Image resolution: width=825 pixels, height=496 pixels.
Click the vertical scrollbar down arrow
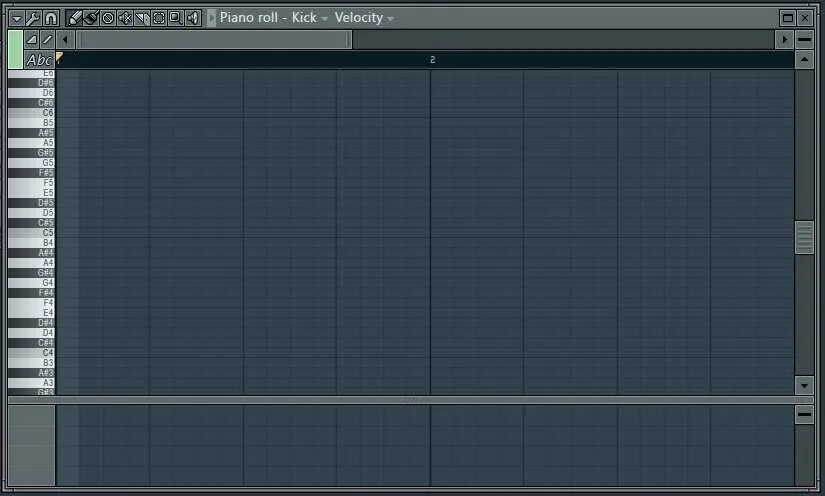804,386
